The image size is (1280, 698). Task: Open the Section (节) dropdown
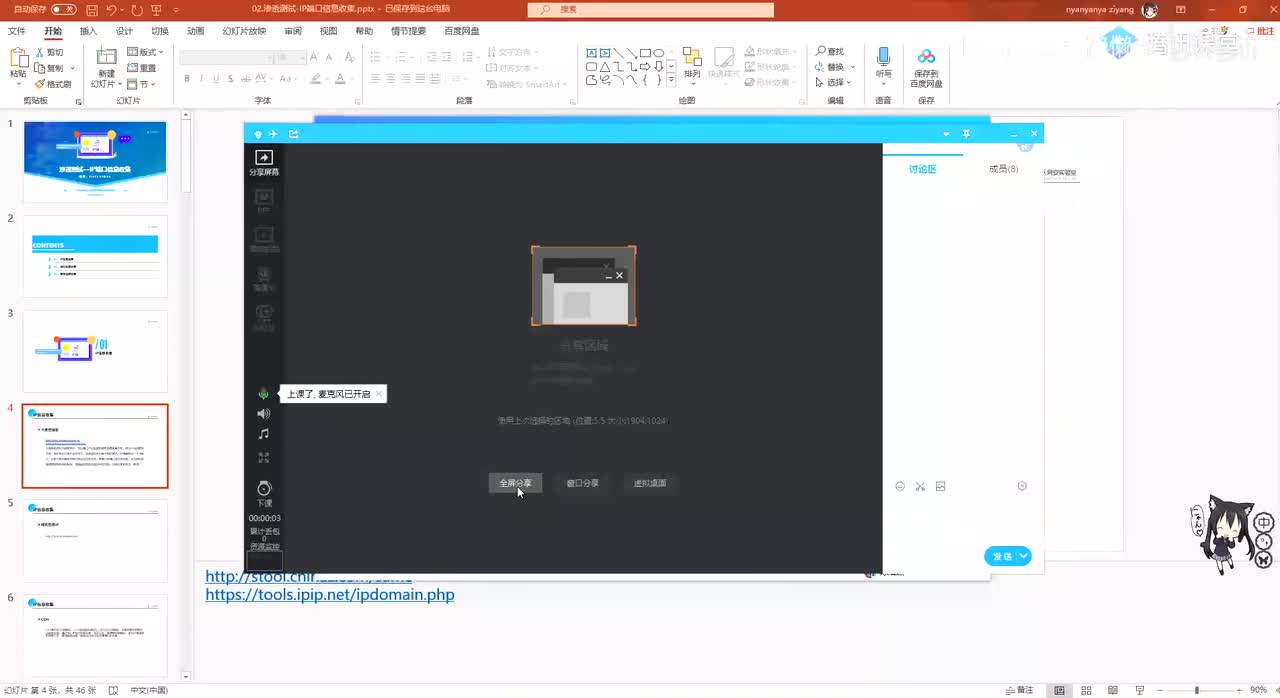pyautogui.click(x=141, y=84)
